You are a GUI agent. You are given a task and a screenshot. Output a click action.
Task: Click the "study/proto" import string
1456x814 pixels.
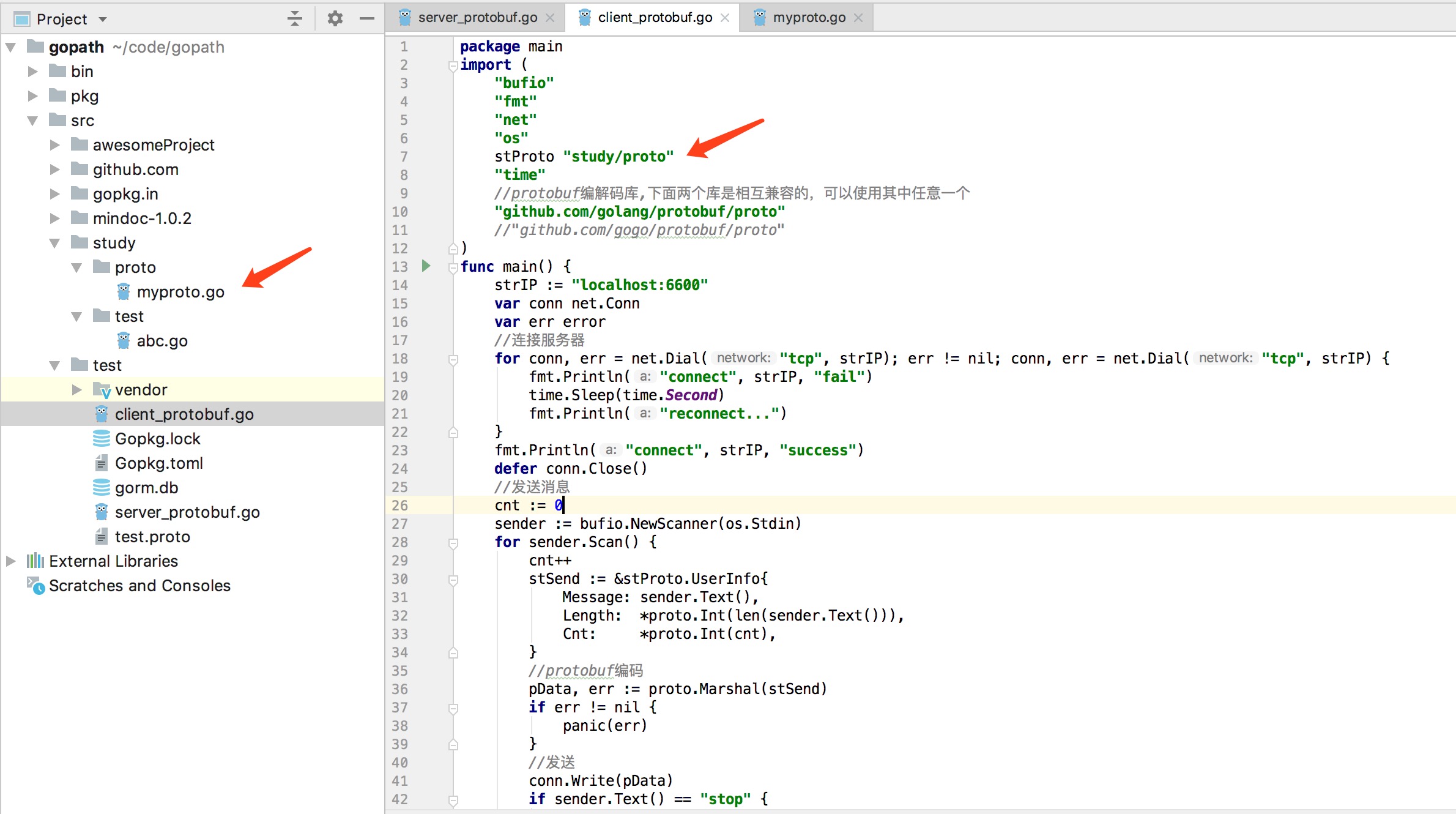point(618,157)
